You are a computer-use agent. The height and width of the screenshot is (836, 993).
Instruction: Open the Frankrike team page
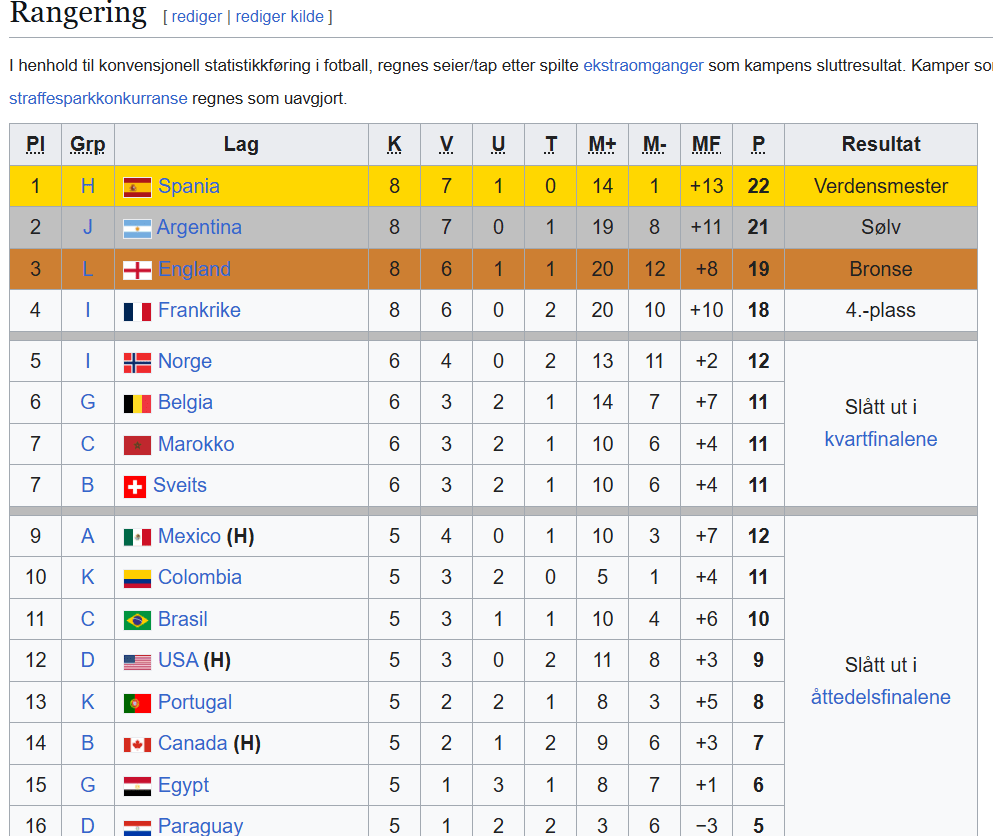[x=199, y=310]
